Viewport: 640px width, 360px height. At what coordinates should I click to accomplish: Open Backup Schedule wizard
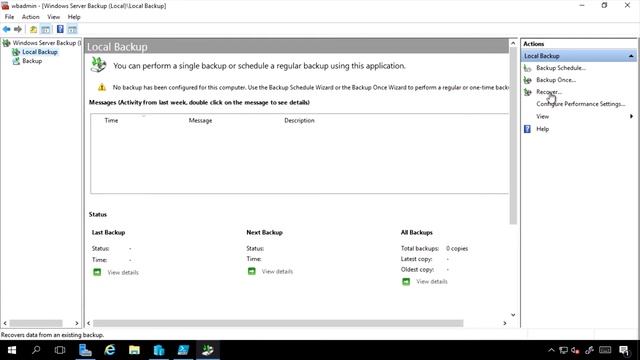[561, 68]
